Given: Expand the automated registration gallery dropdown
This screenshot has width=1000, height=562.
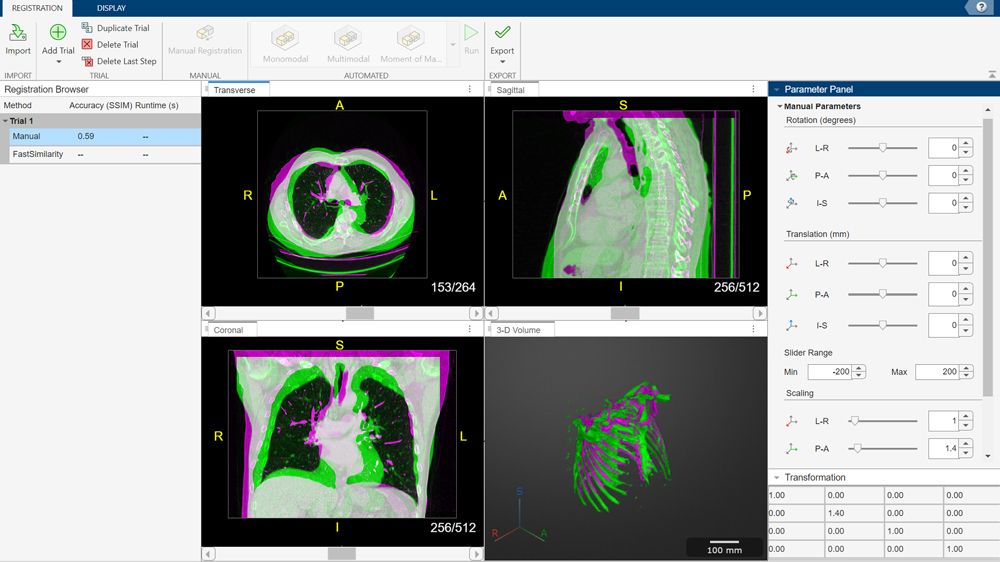Looking at the screenshot, I should point(452,45).
